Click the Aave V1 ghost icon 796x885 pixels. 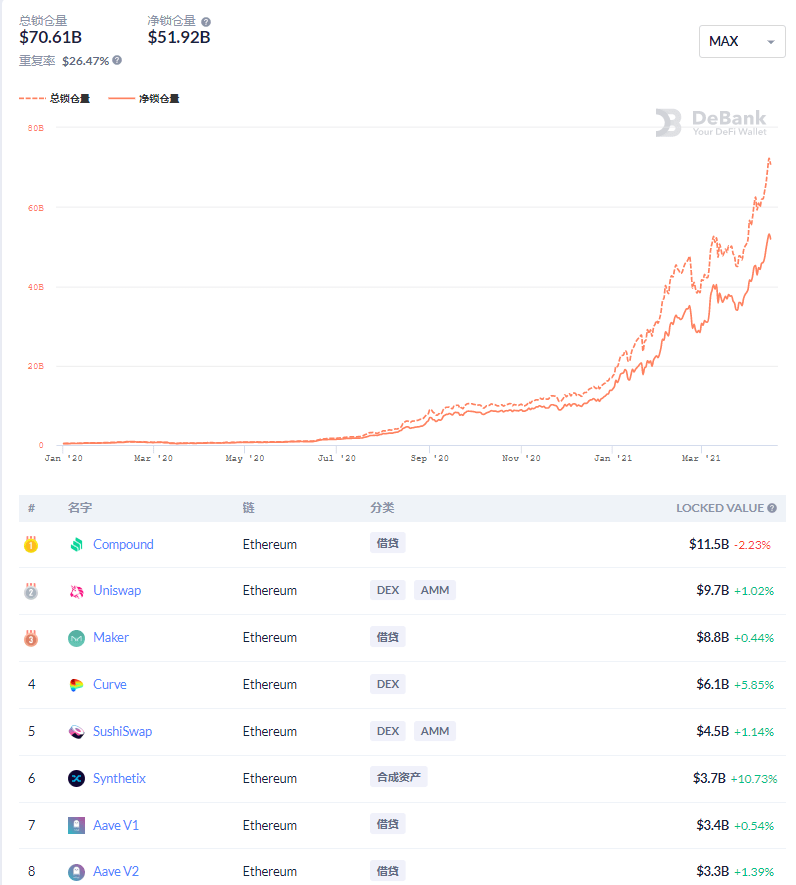[76, 825]
